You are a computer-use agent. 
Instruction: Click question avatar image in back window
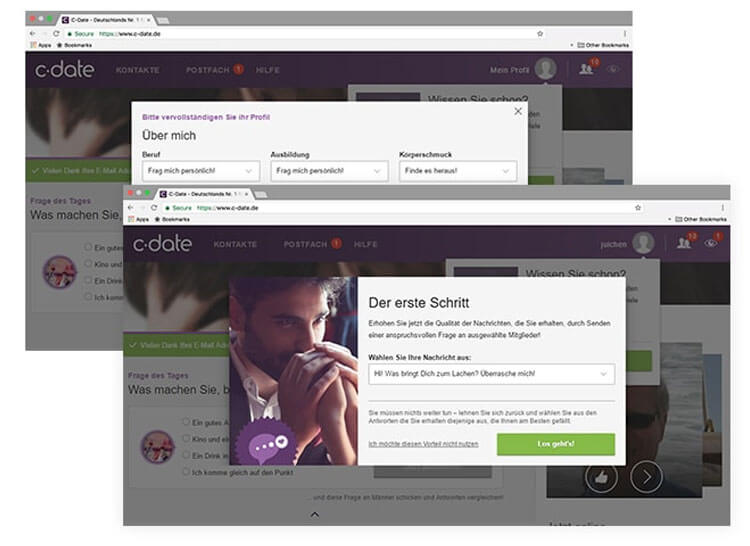click(60, 272)
